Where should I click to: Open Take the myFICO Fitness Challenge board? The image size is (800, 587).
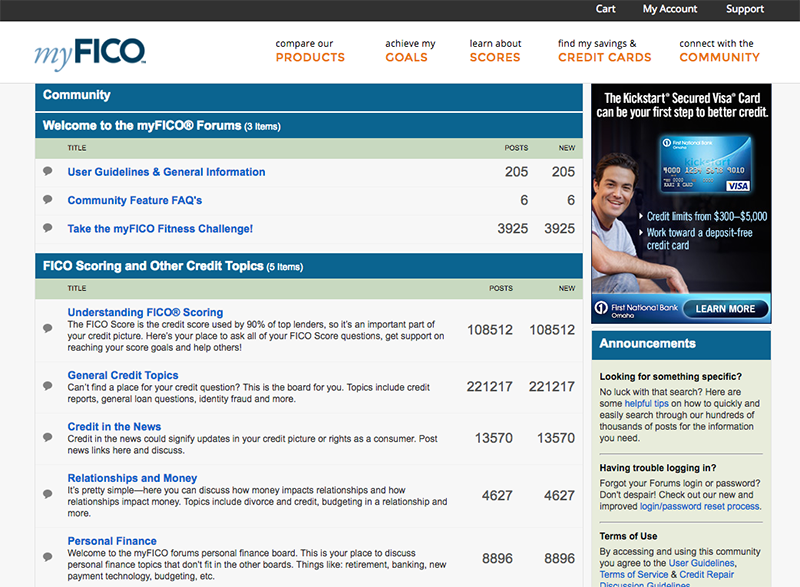(x=160, y=229)
